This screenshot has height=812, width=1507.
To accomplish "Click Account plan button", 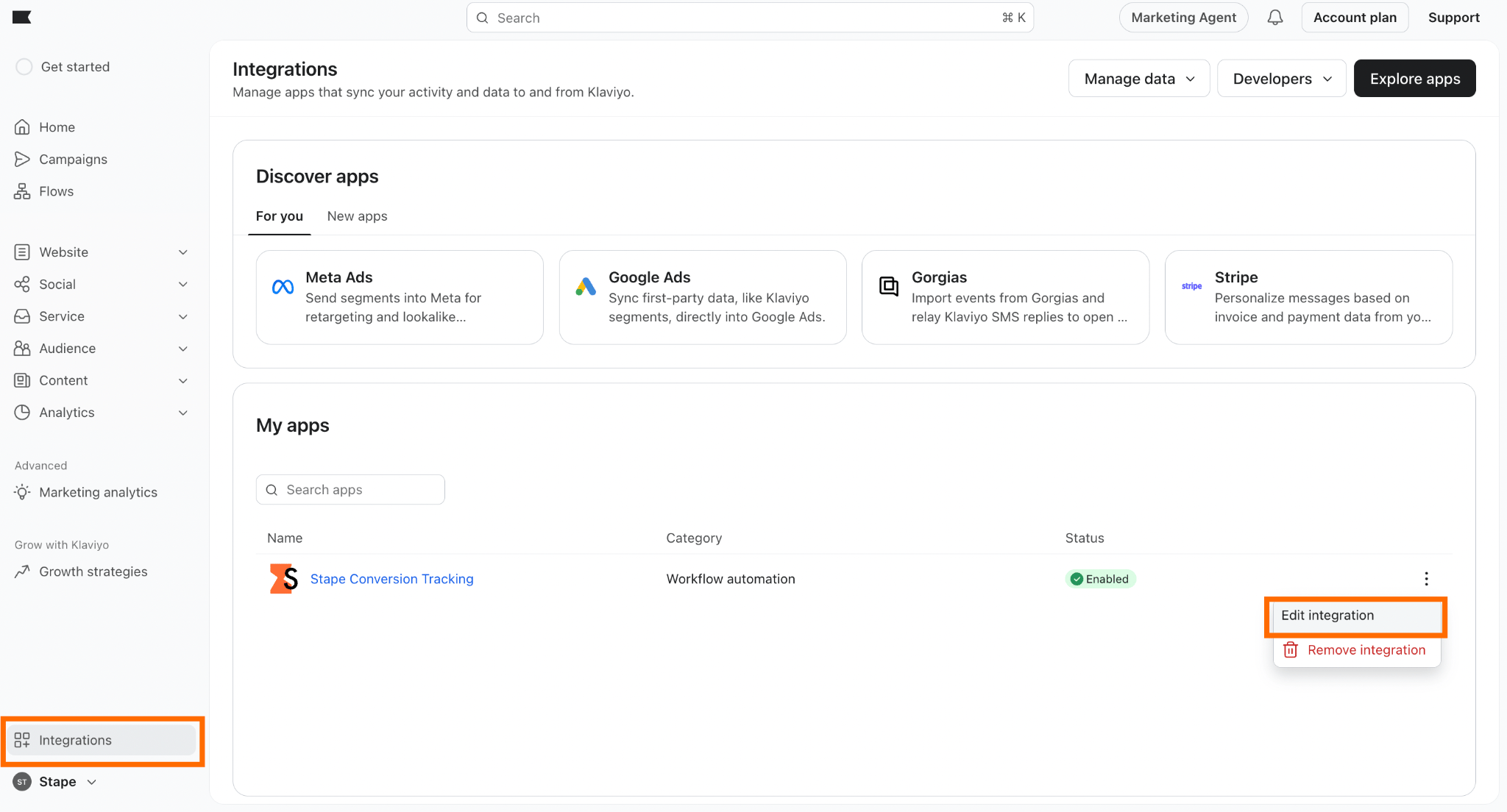I will [x=1355, y=18].
